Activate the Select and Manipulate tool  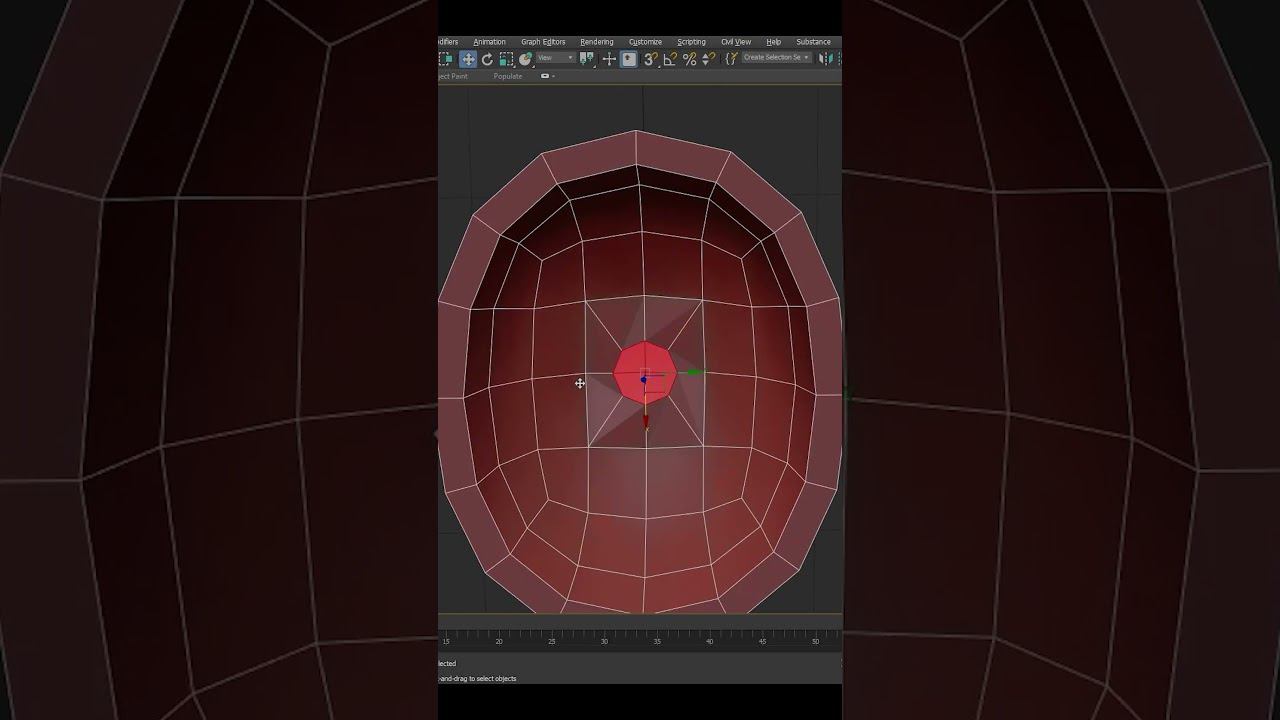609,59
